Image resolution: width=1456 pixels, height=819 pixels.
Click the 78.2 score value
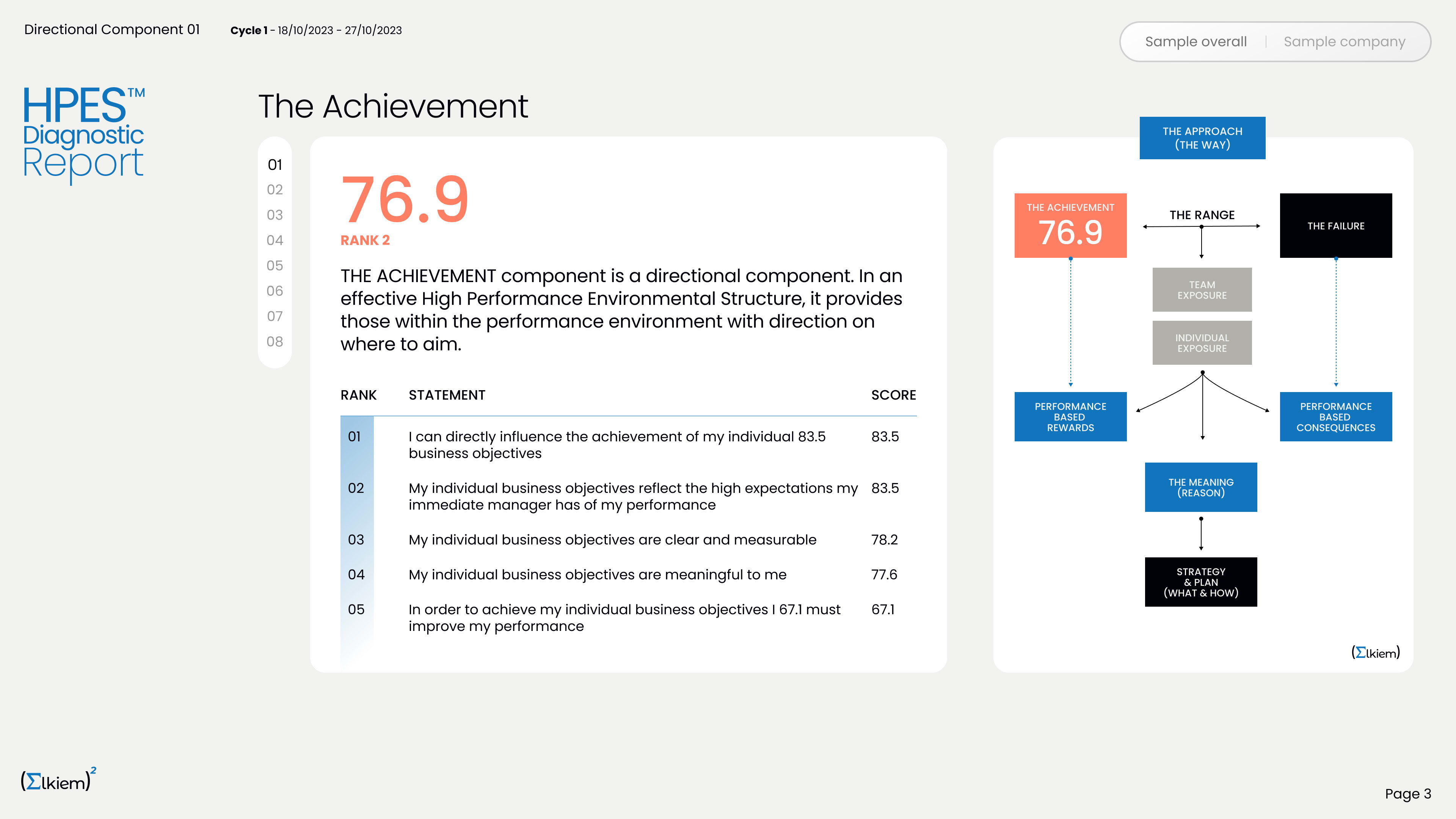tap(884, 539)
